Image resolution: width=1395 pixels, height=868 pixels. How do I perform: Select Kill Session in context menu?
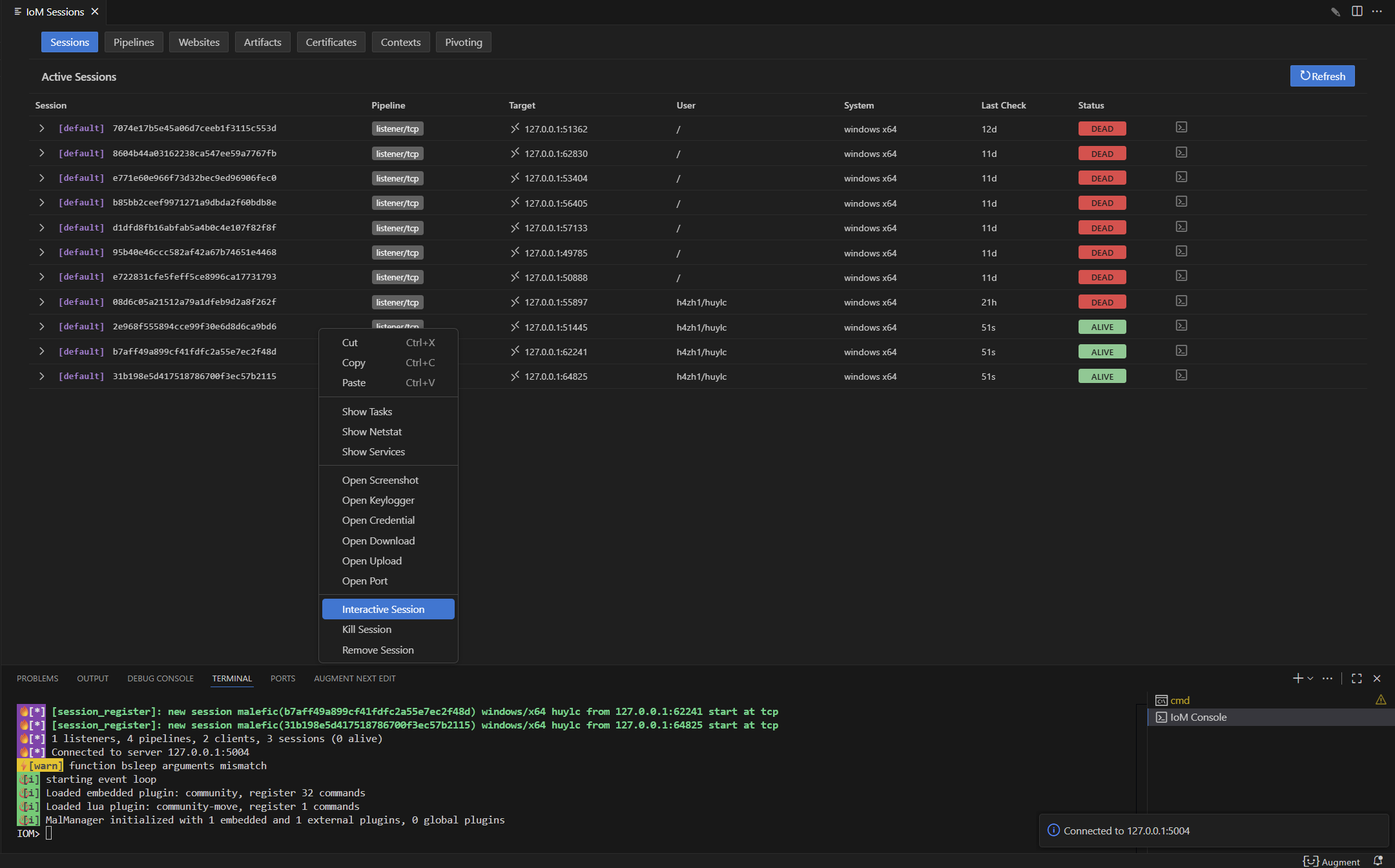click(388, 629)
